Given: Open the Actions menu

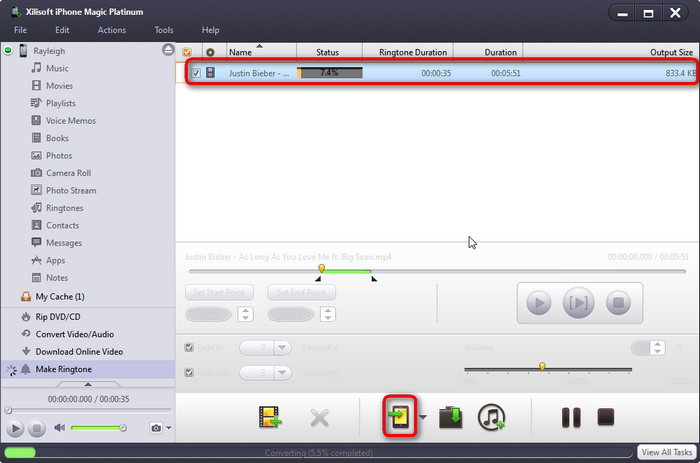Looking at the screenshot, I should (x=111, y=30).
